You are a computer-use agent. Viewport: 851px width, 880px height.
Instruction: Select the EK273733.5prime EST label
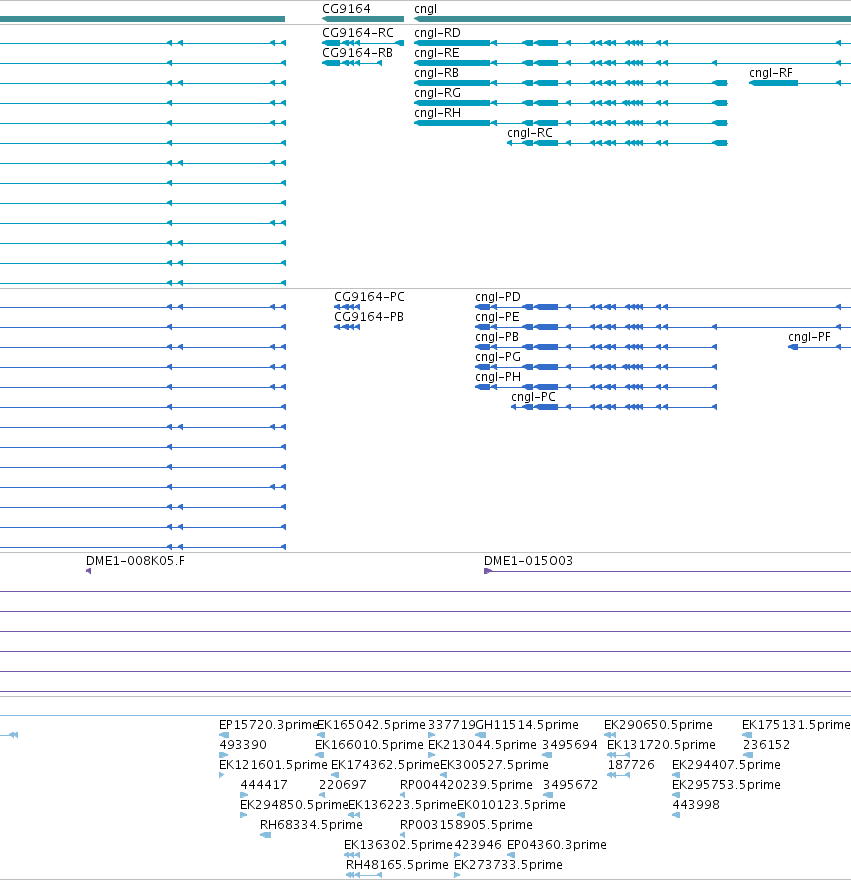click(x=509, y=865)
